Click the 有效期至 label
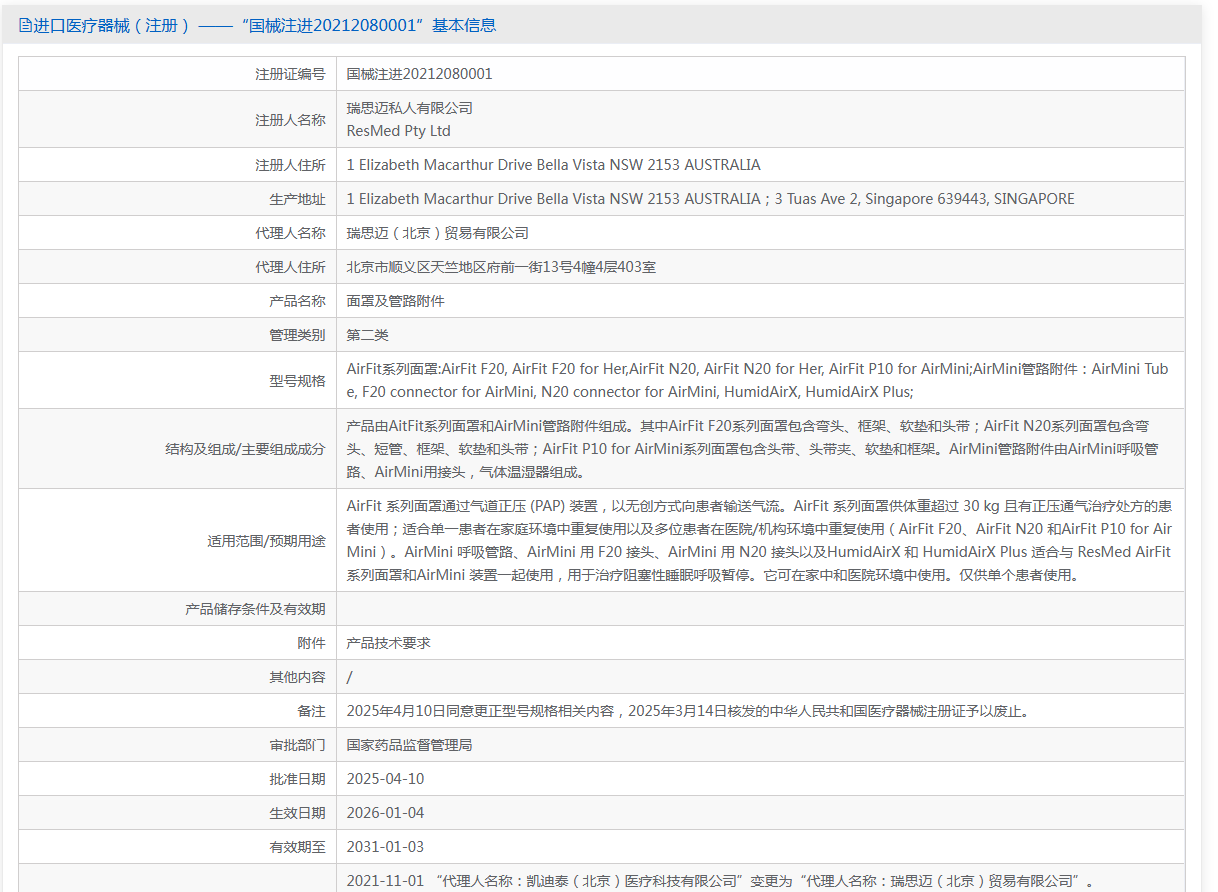Viewport: 1218px width, 892px height. [297, 847]
